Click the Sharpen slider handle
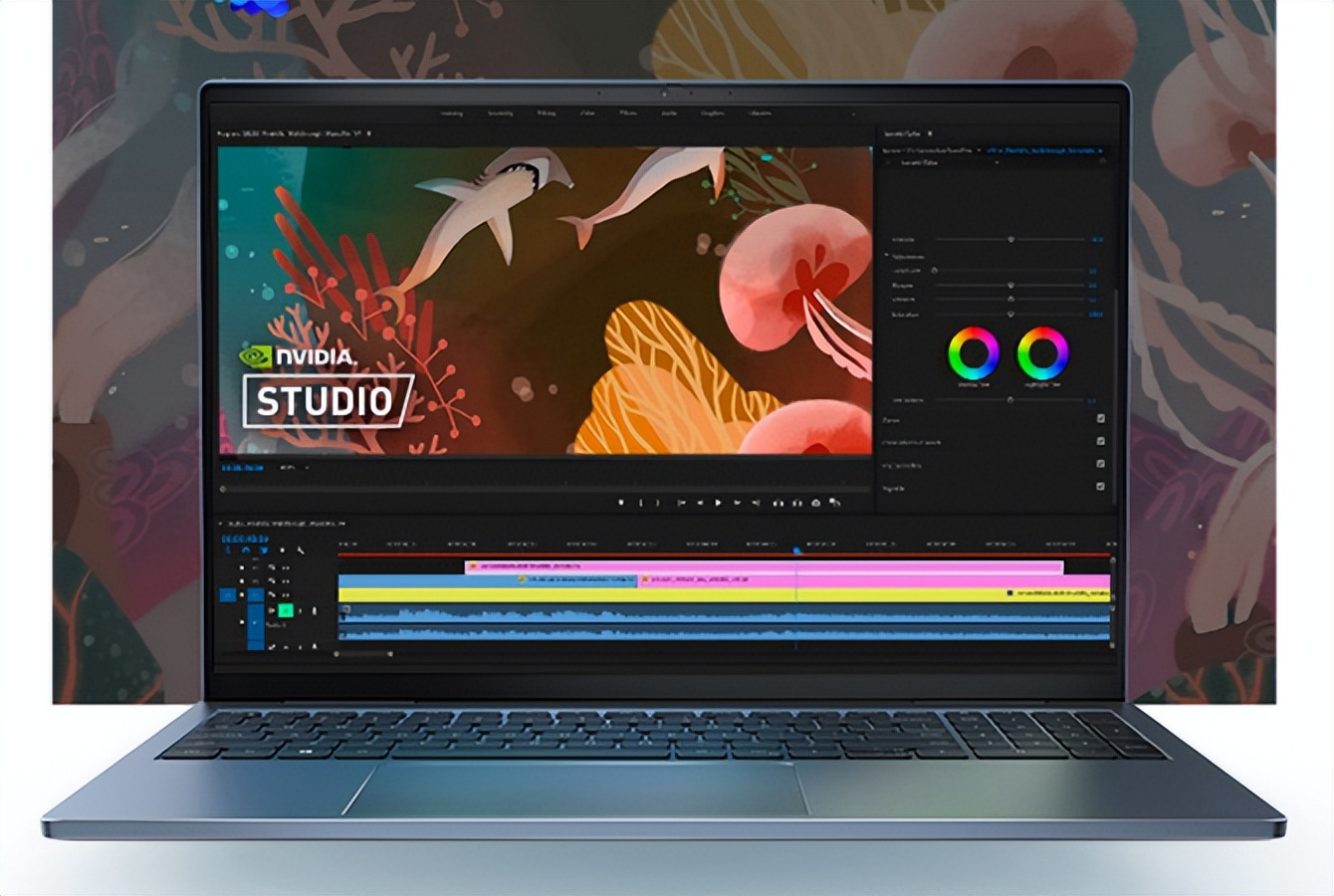 click(x=1010, y=285)
